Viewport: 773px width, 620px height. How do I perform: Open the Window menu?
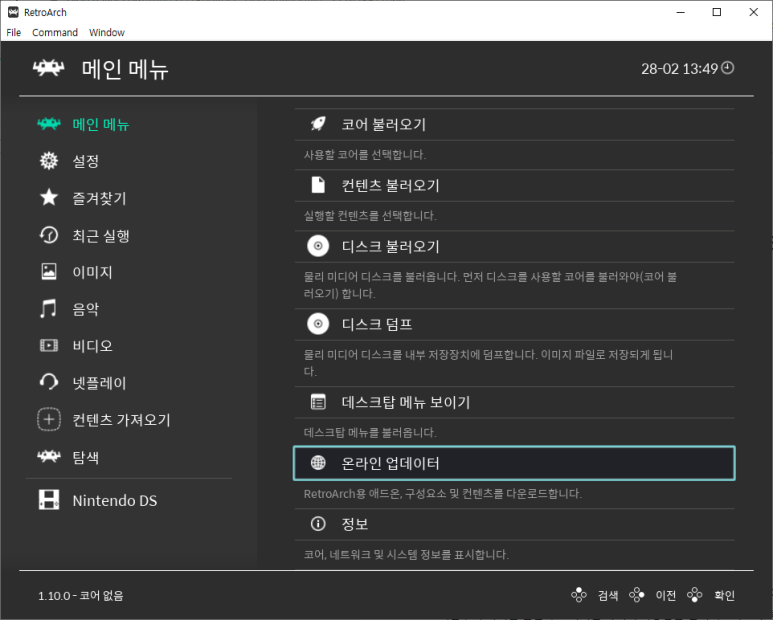point(106,33)
